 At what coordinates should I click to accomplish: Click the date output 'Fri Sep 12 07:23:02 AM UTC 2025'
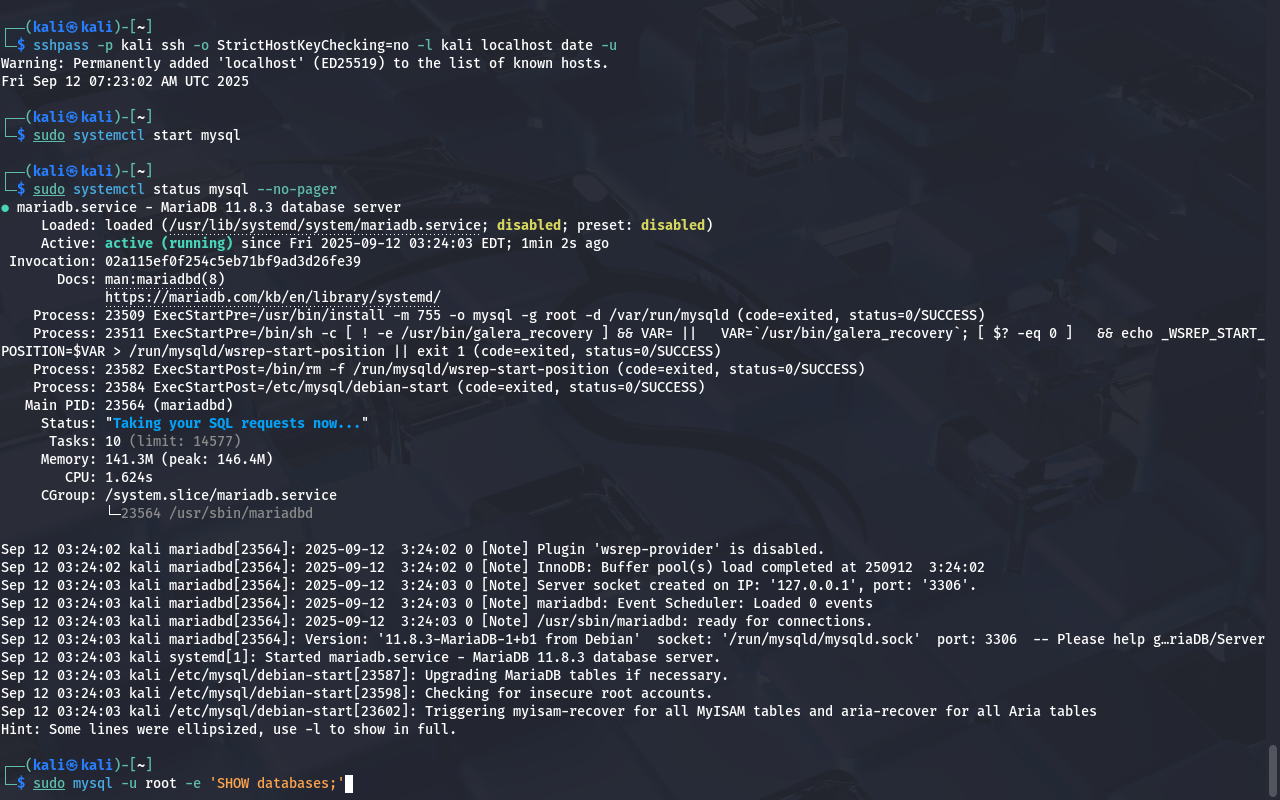[125, 81]
